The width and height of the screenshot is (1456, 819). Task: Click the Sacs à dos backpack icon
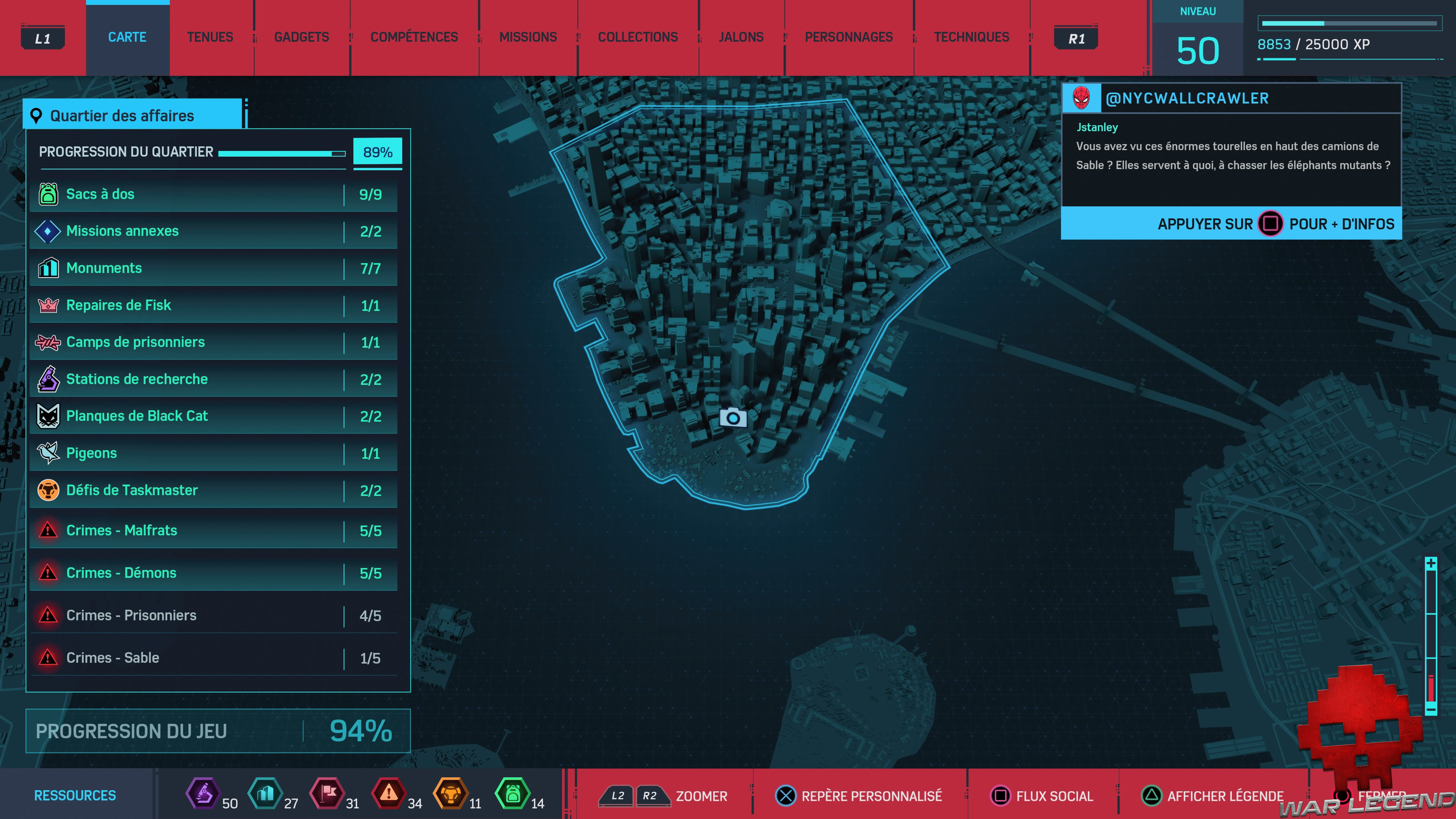(x=48, y=194)
